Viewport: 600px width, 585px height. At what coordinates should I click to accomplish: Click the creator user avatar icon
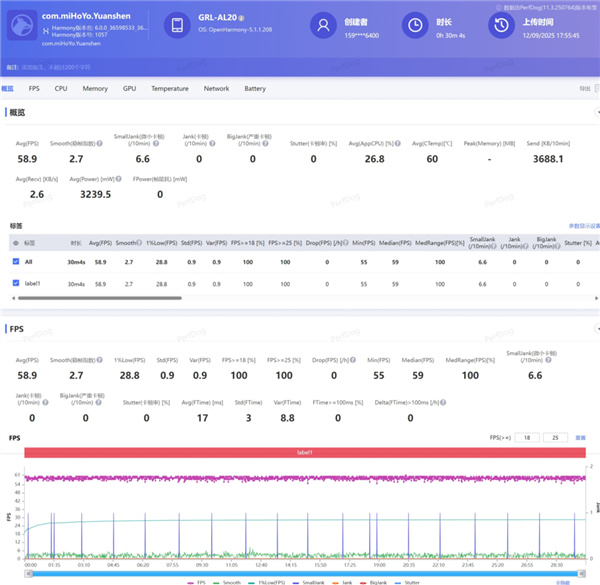322,26
